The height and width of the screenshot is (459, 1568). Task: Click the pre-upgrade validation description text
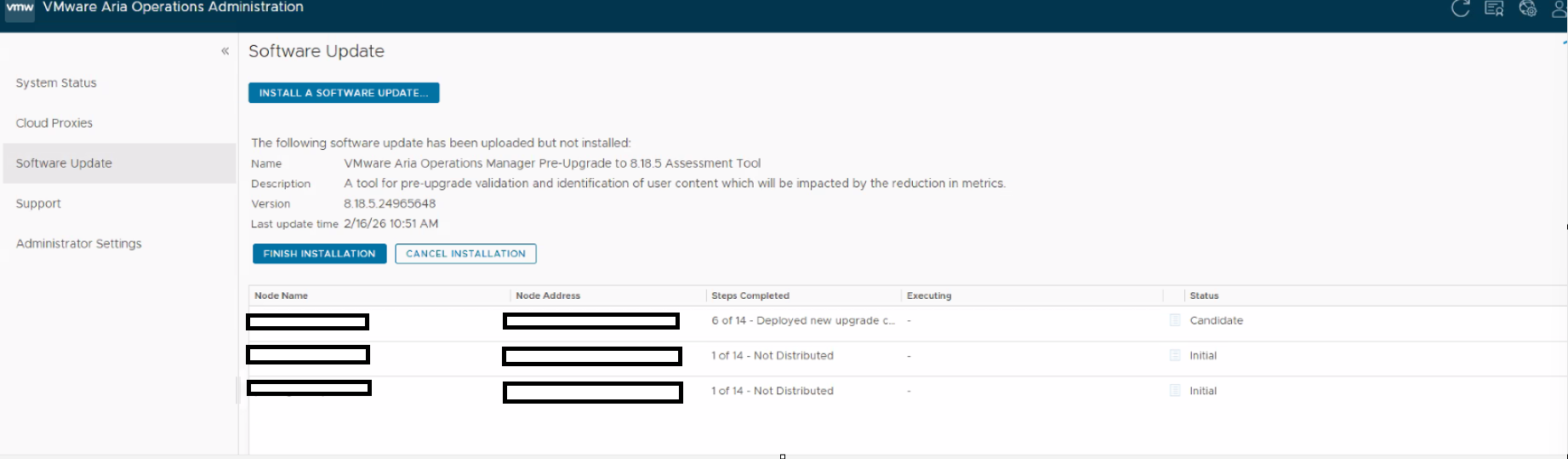[x=675, y=183]
